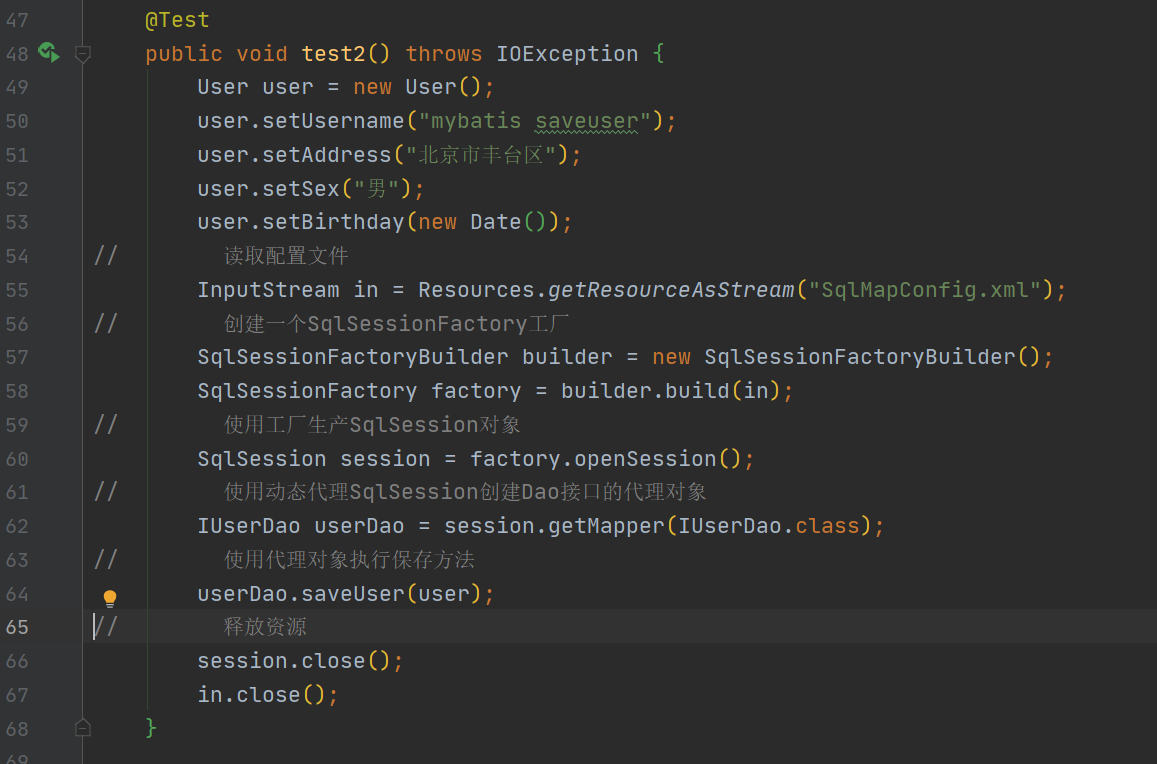This screenshot has width=1157, height=764.
Task: Click IOException in the throws clause
Action: pyautogui.click(x=567, y=54)
